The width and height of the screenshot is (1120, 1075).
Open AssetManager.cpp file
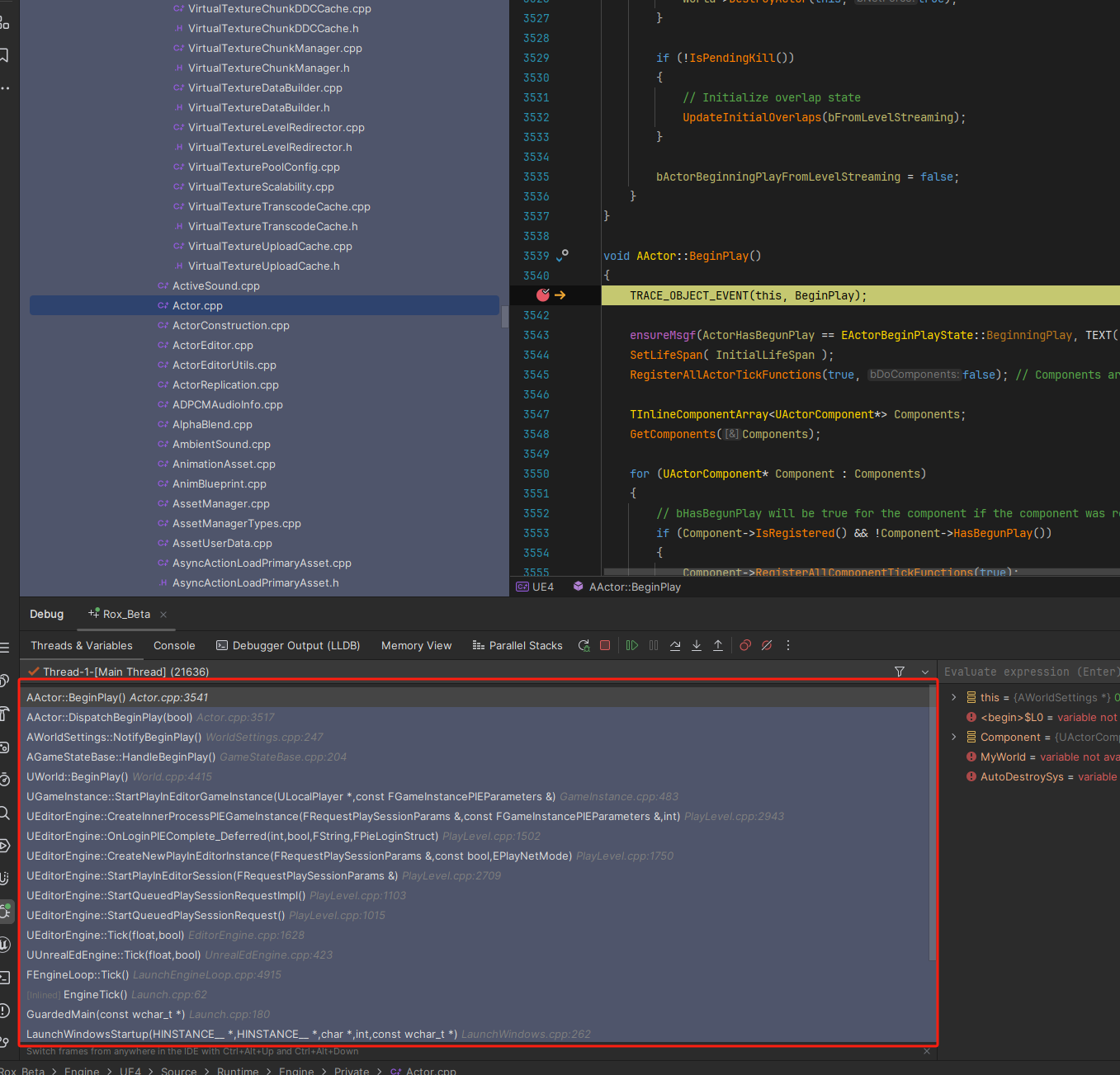220,503
